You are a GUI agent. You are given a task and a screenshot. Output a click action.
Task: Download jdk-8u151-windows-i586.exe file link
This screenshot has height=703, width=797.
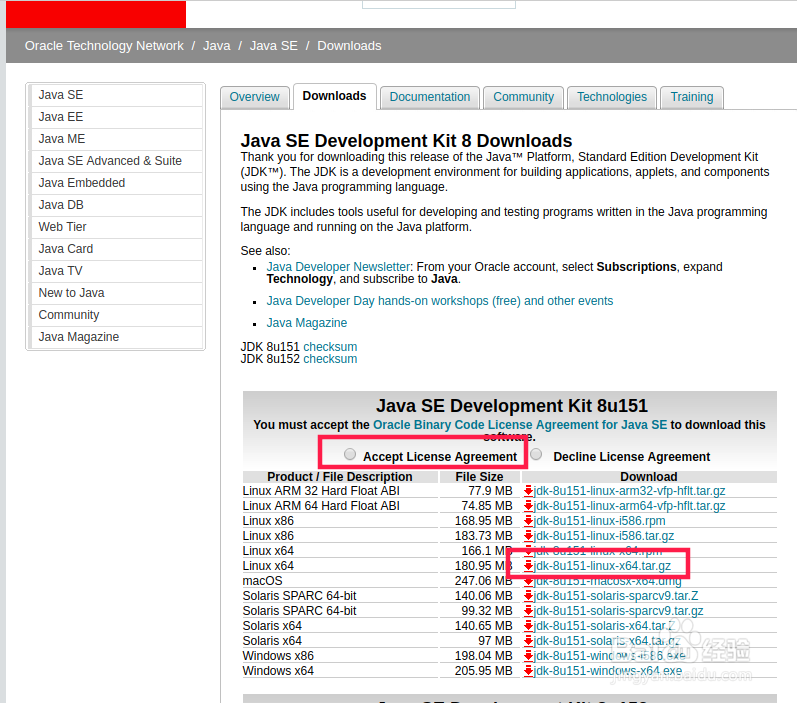pyautogui.click(x=609, y=656)
